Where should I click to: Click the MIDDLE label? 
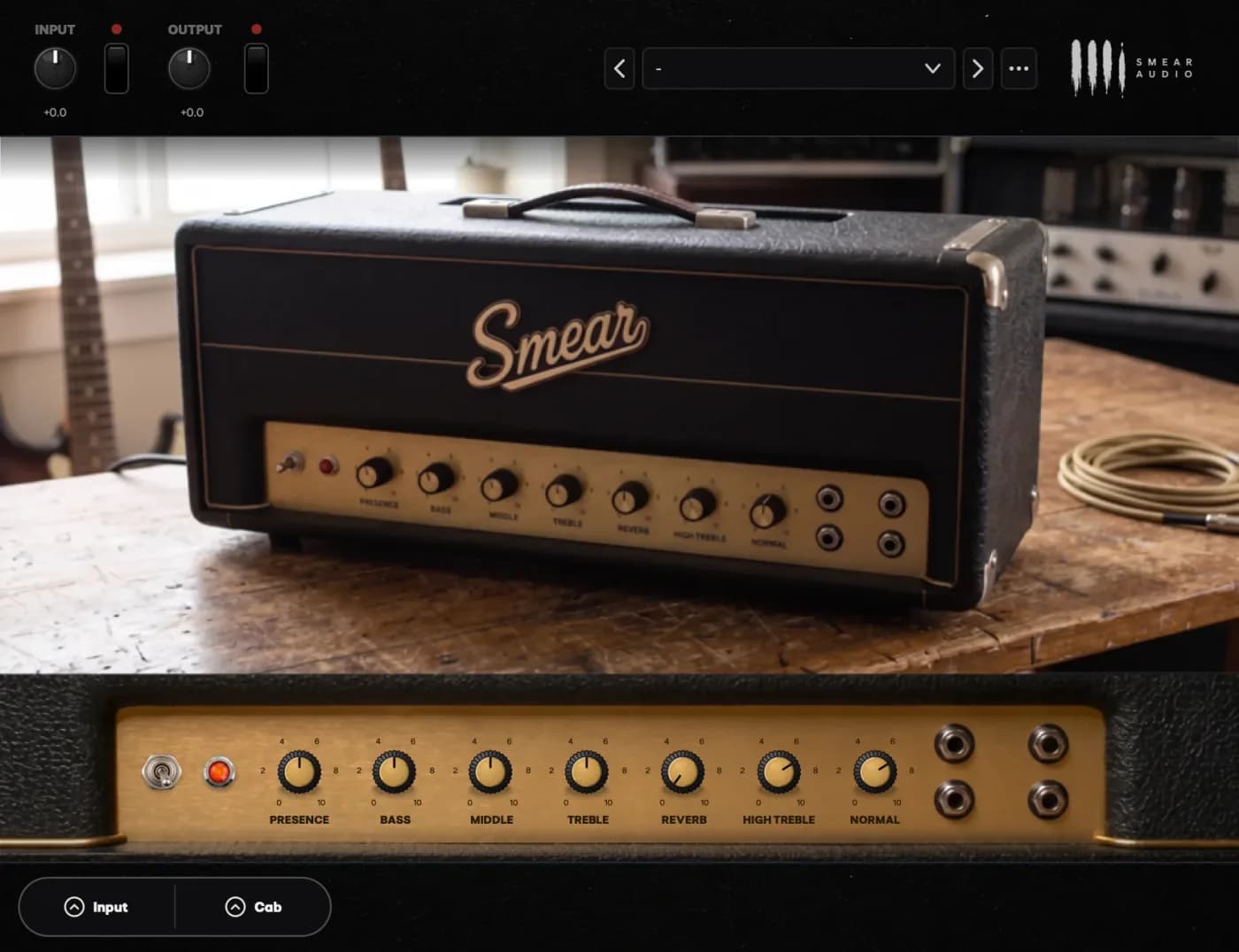pos(491,820)
